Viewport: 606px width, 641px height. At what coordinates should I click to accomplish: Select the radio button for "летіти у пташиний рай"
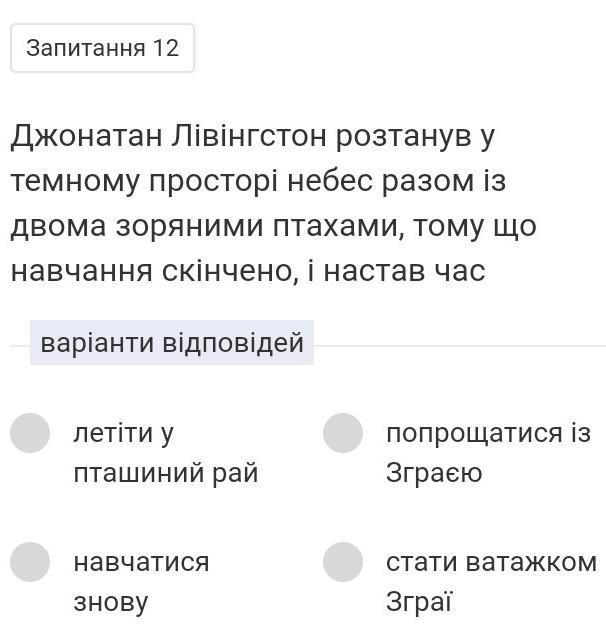(30, 433)
